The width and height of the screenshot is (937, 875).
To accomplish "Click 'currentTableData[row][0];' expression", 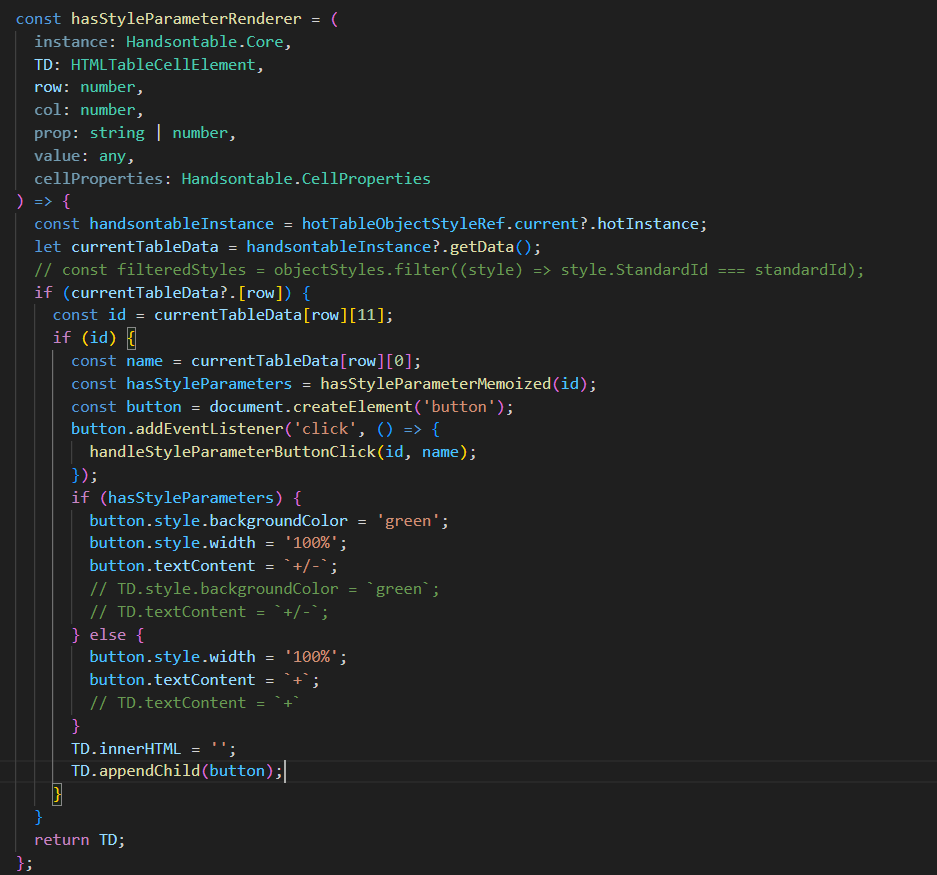I will pos(306,361).
